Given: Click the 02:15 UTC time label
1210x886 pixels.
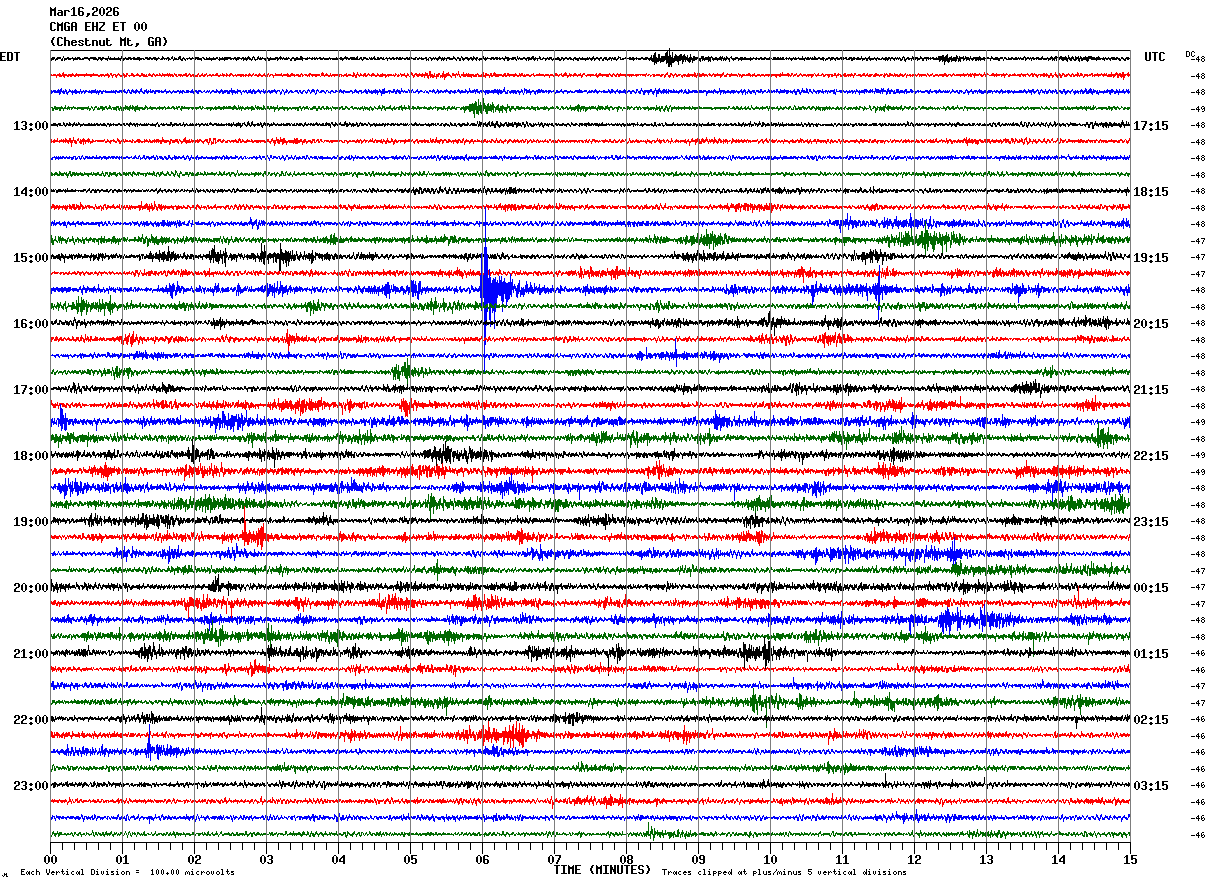Looking at the screenshot, I should coord(1151,719).
